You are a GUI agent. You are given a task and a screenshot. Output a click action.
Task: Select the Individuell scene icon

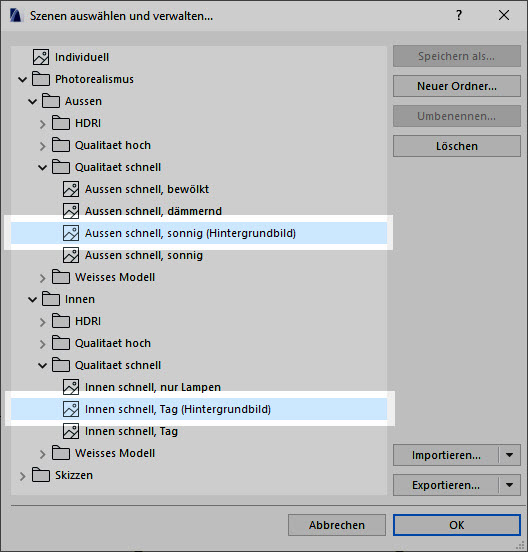tap(41, 57)
